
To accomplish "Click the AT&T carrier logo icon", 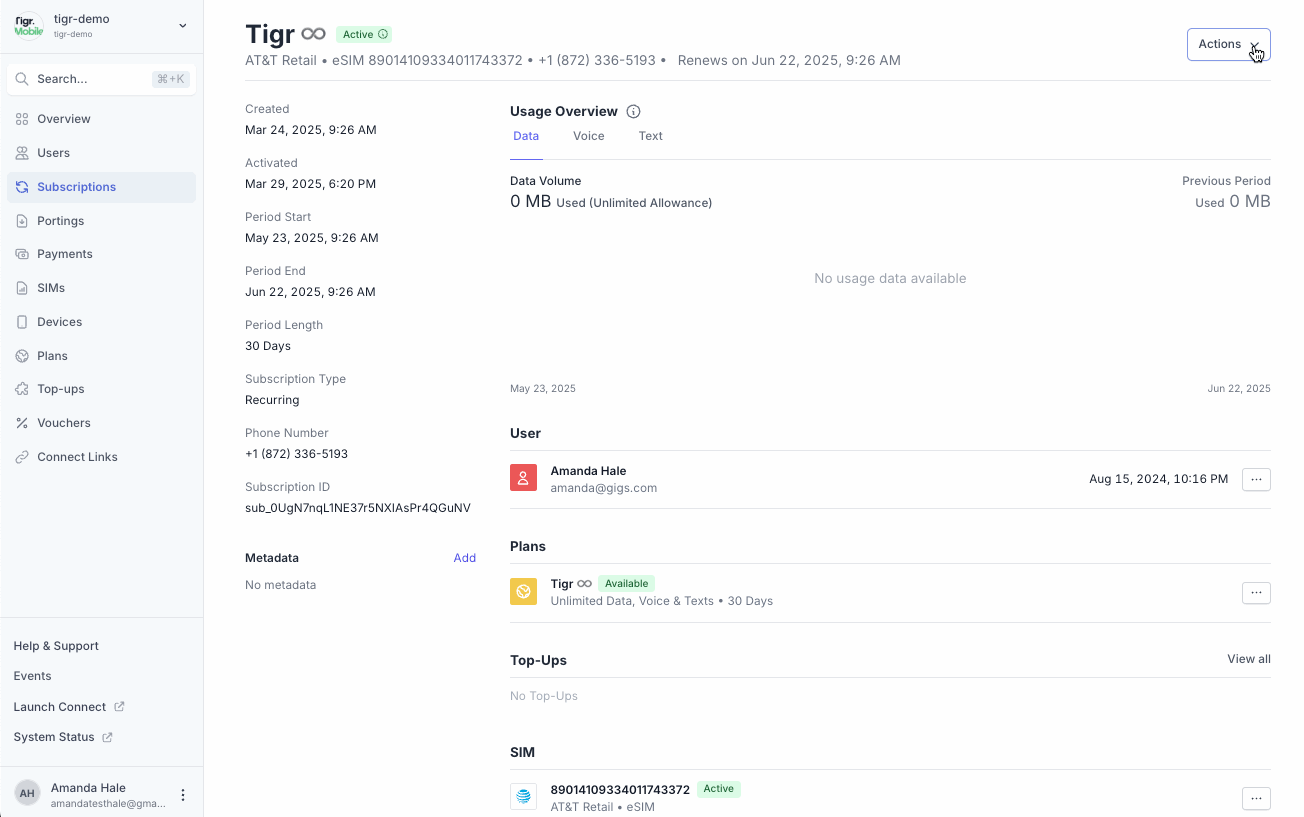I will (524, 797).
